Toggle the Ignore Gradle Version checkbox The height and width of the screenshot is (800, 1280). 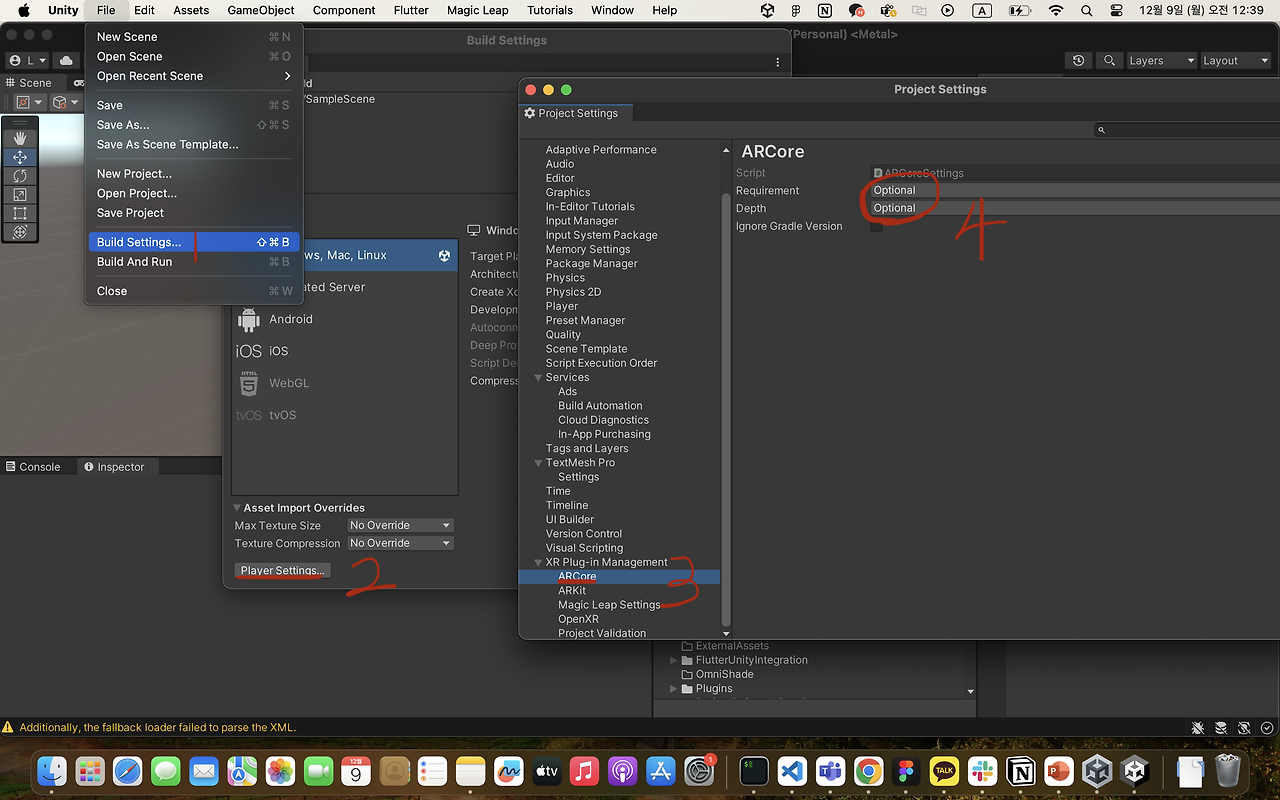coord(876,227)
